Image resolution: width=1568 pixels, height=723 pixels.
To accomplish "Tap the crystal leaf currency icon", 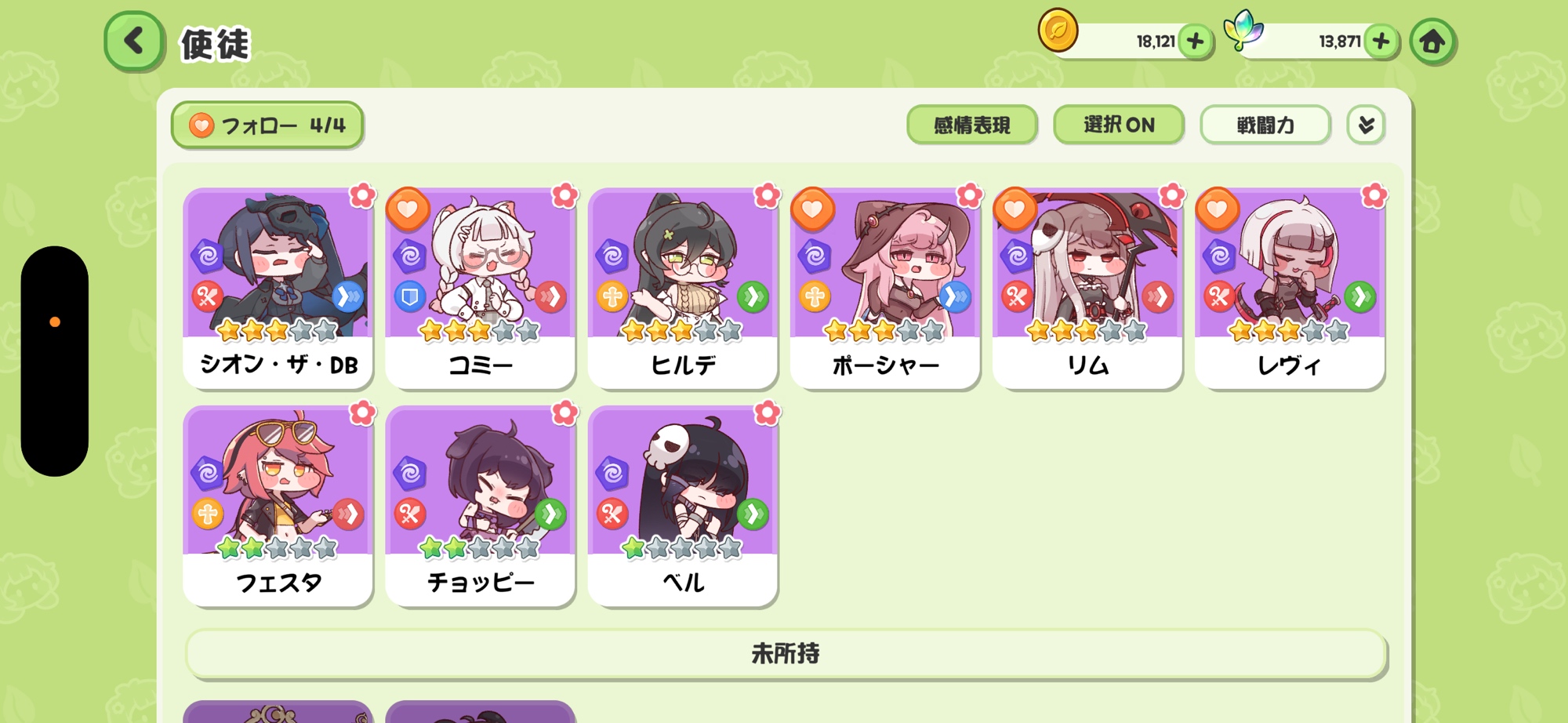I will point(1243,31).
